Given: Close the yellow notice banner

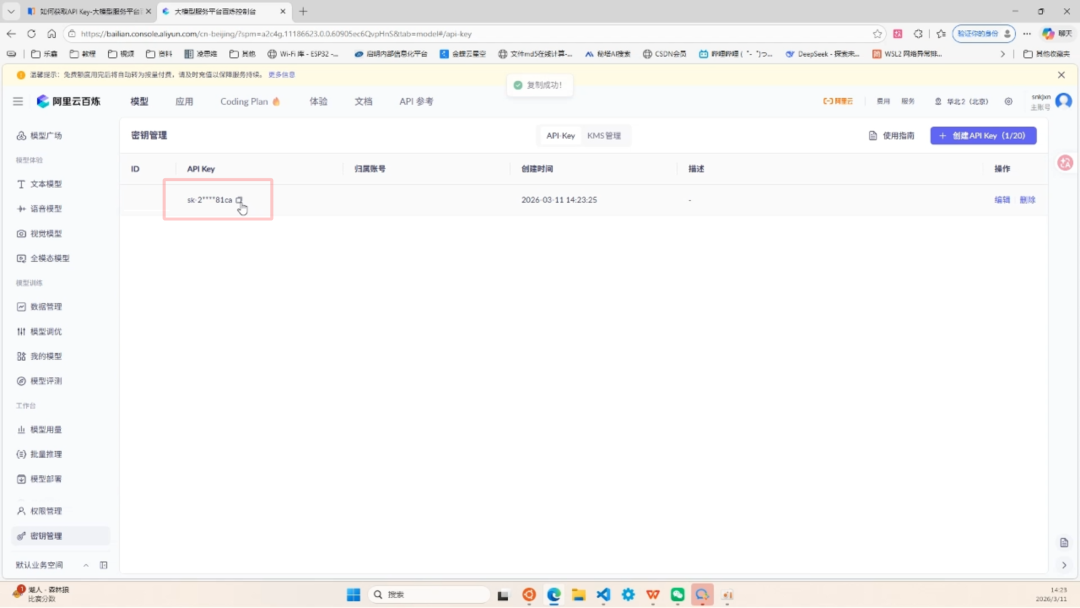Looking at the screenshot, I should click(x=1061, y=74).
